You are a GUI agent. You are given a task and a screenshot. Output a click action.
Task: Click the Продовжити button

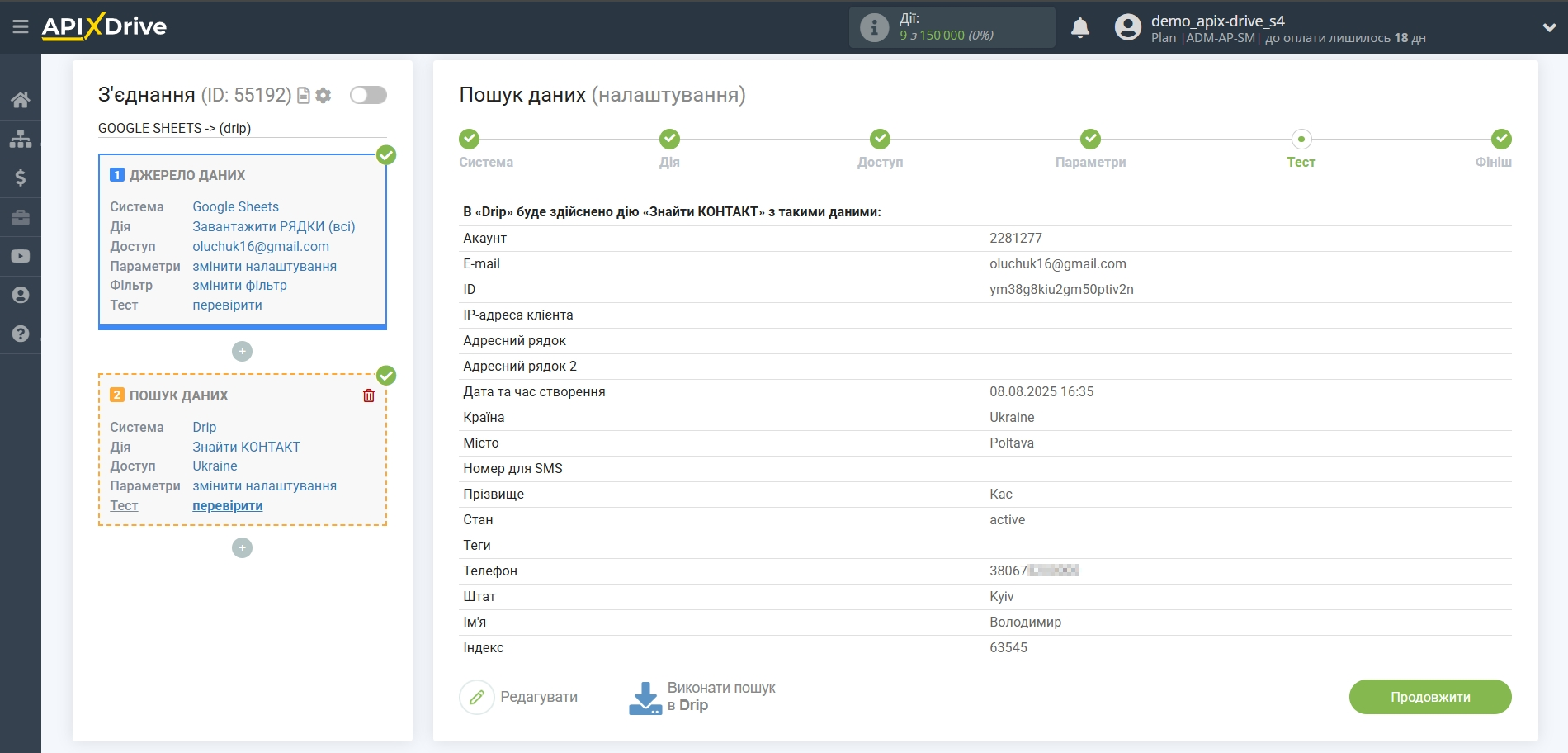[x=1430, y=697]
